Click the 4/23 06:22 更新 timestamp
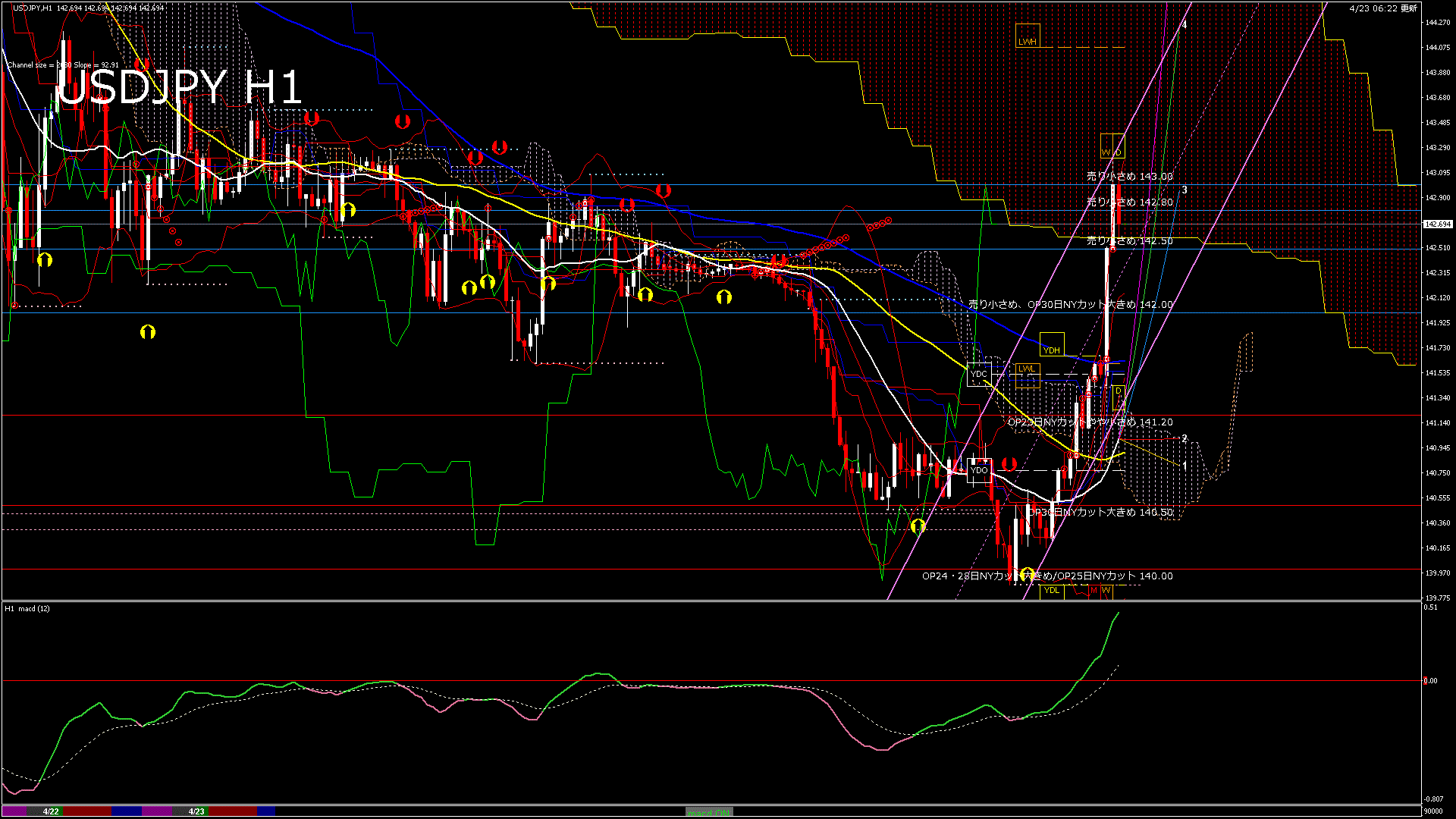The height and width of the screenshot is (819, 1456). click(x=1383, y=8)
